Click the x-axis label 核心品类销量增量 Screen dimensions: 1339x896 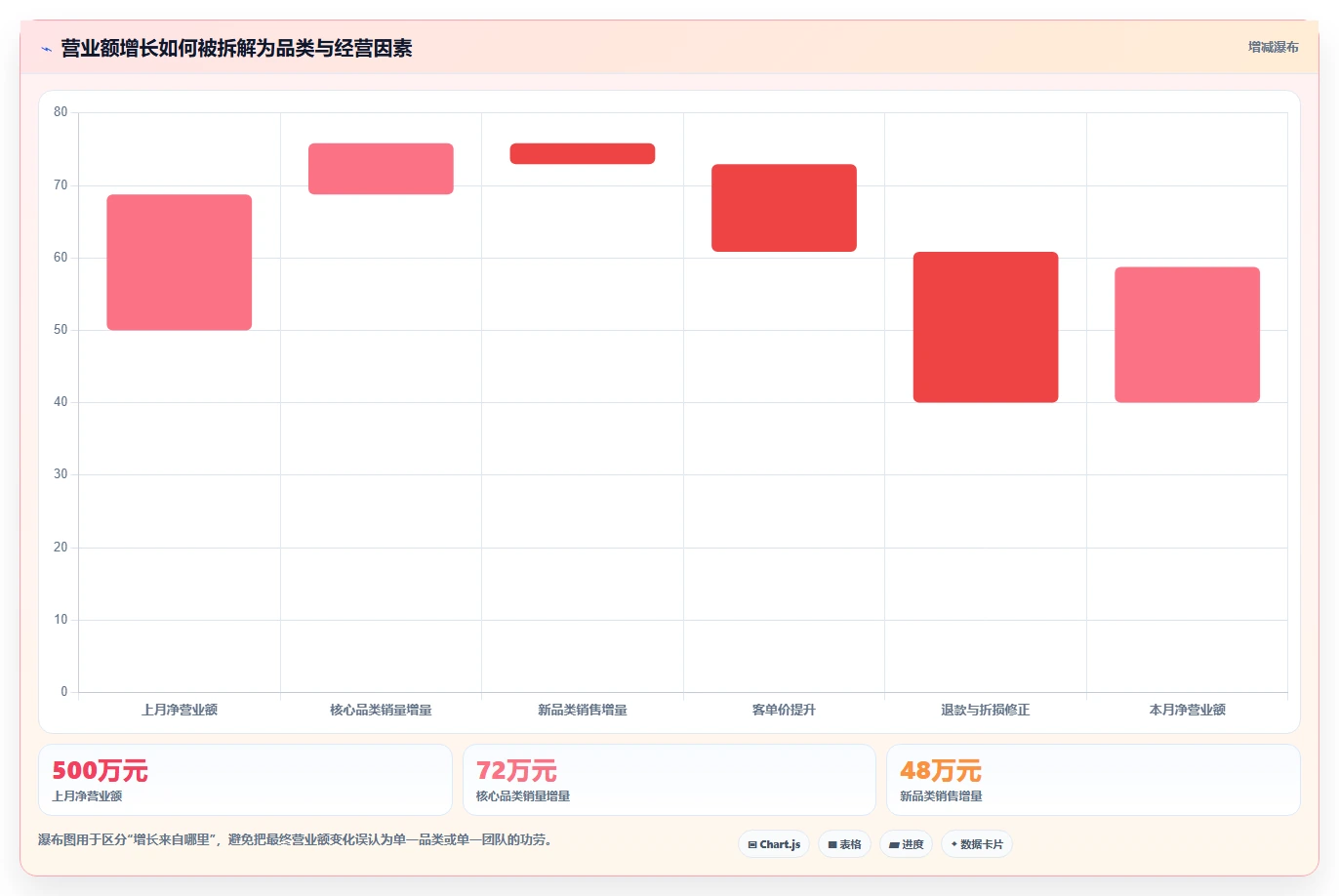pos(381,710)
